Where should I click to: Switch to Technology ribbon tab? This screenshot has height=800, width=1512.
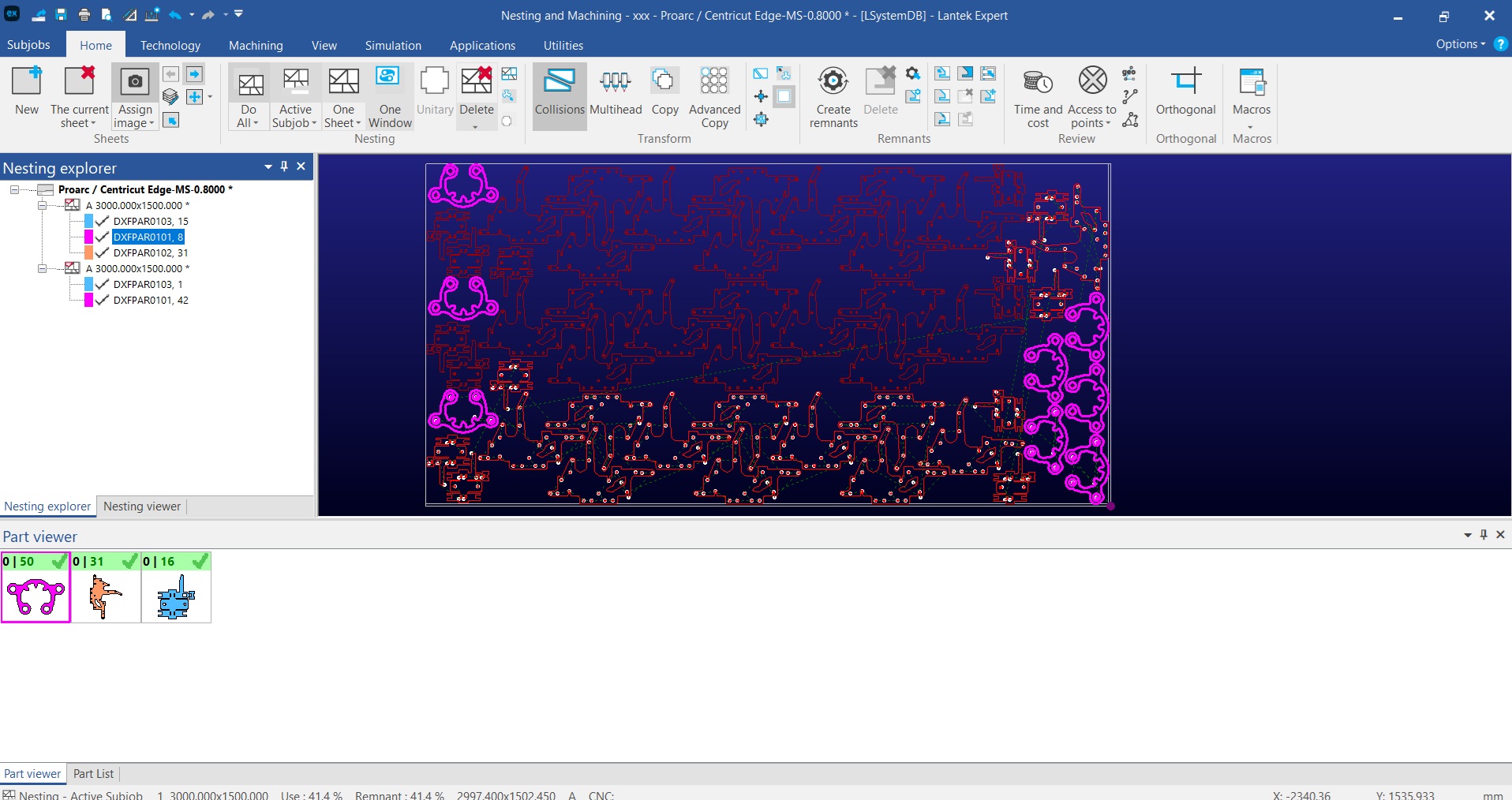pos(170,45)
